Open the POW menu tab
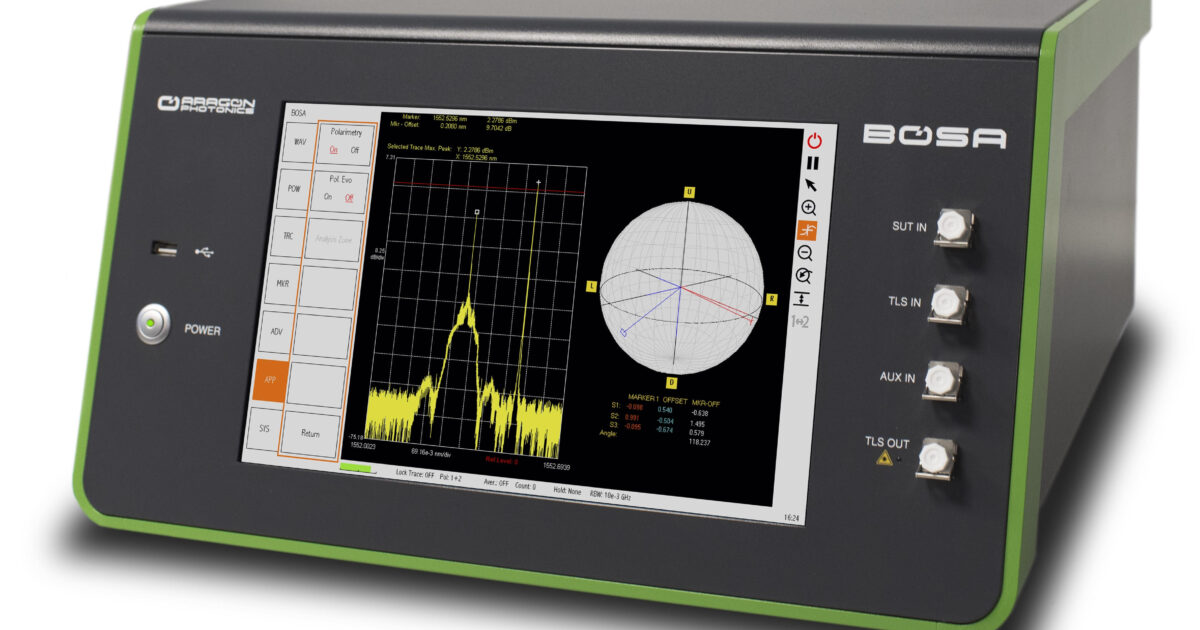 292,189
